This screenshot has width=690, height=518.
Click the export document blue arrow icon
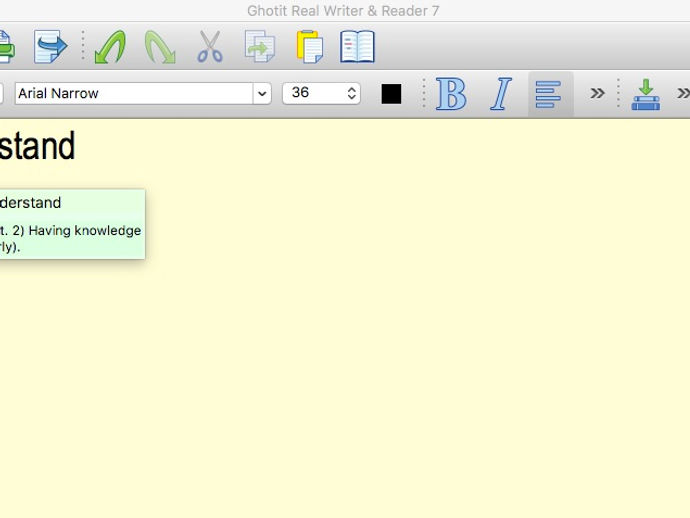[x=51, y=46]
